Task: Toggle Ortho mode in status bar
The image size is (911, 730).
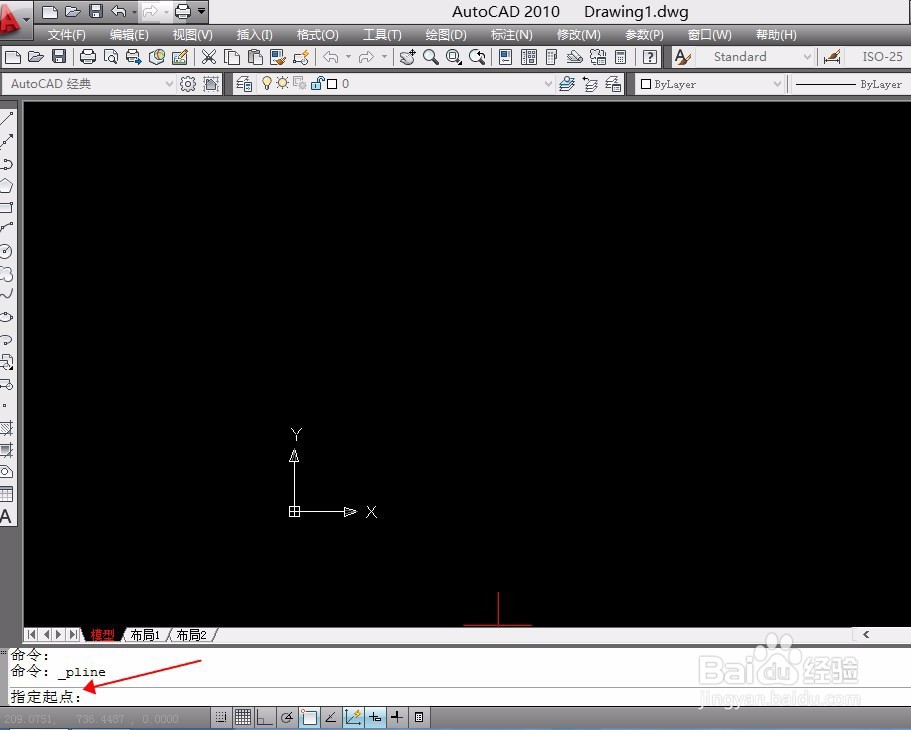Action: (264, 717)
